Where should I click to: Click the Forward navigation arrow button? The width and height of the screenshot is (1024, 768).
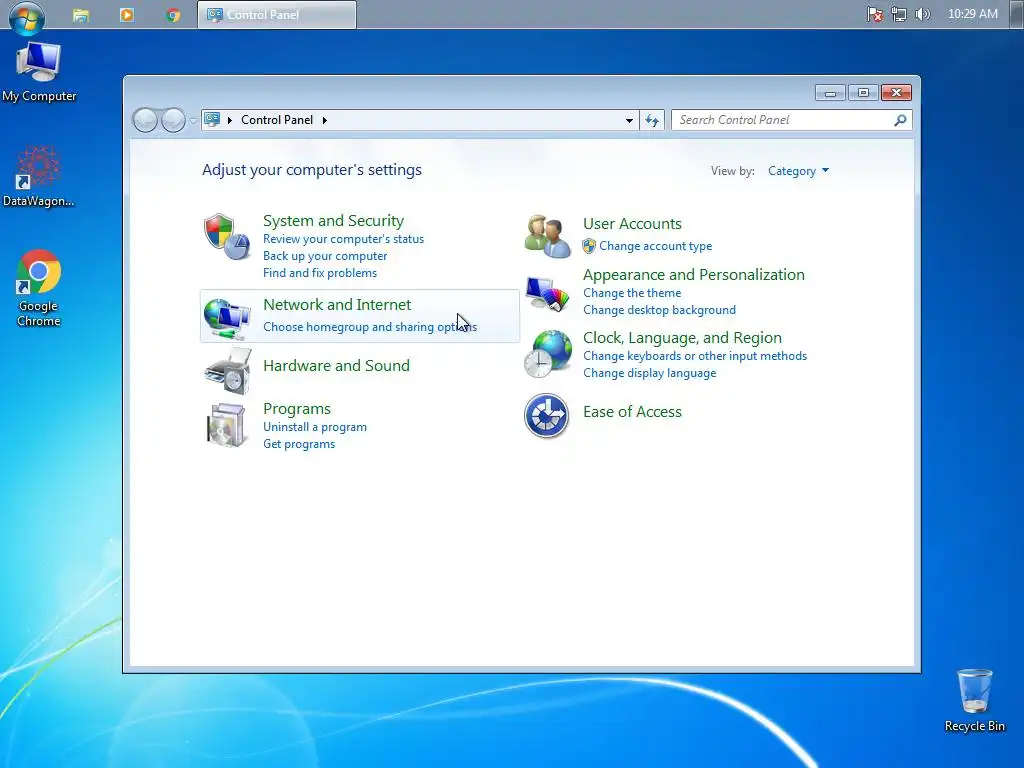172,120
